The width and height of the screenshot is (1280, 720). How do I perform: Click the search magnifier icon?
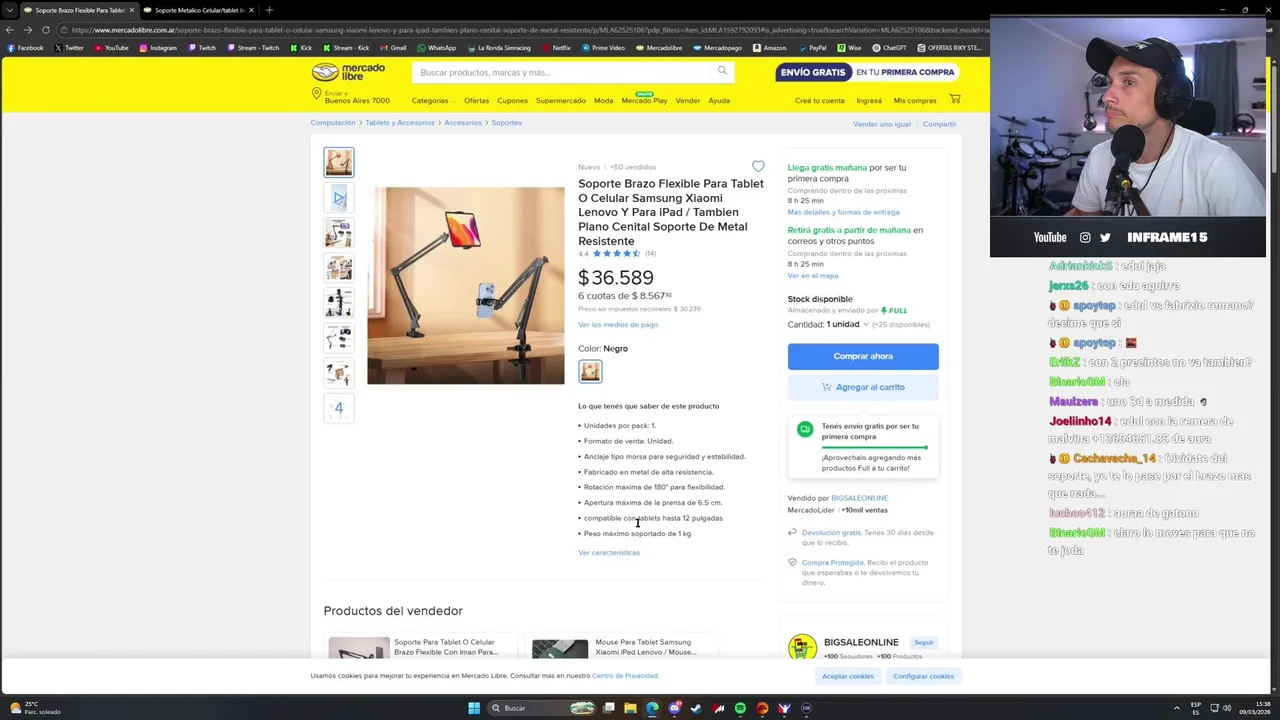[x=722, y=71]
